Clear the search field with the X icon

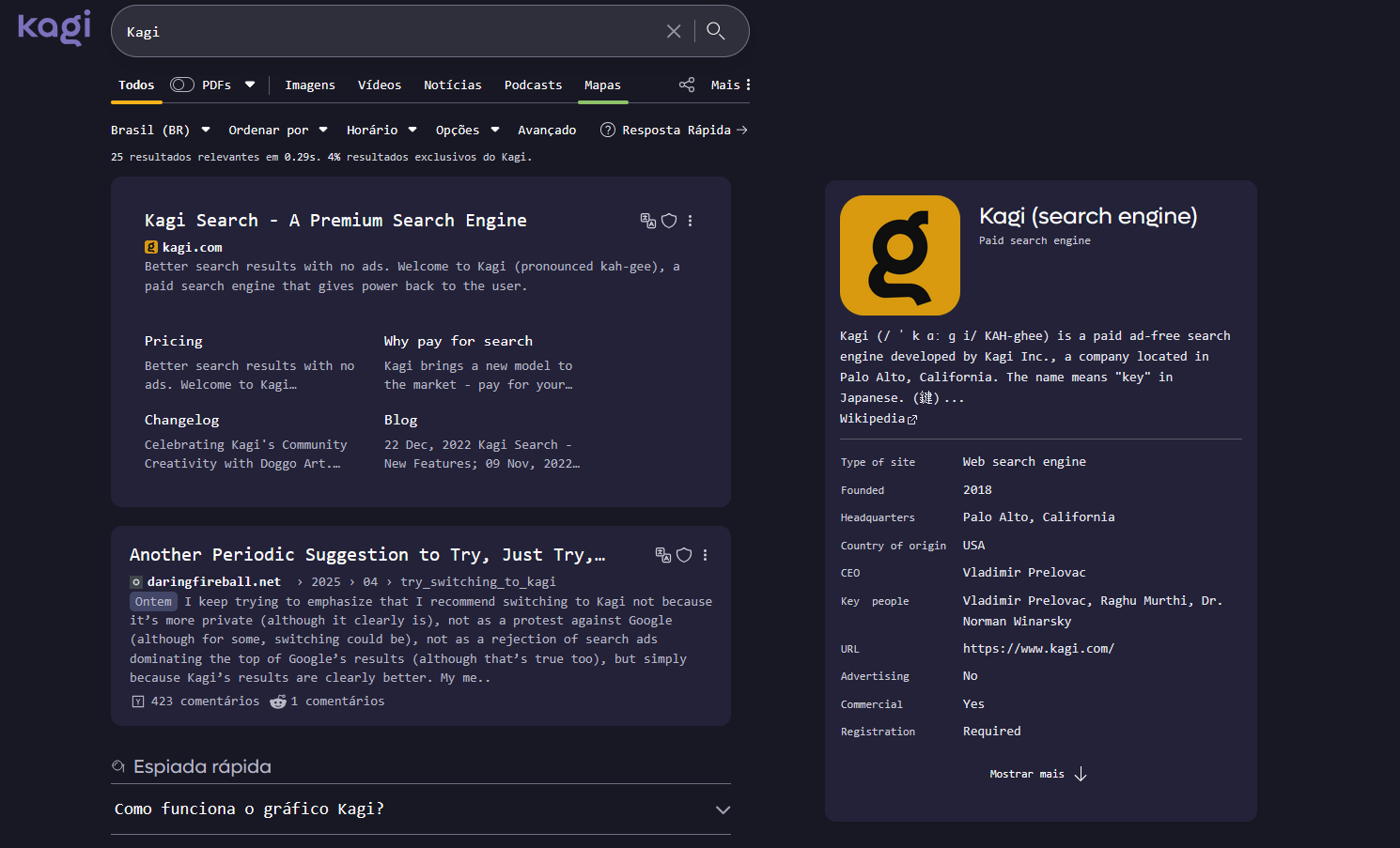[x=674, y=31]
